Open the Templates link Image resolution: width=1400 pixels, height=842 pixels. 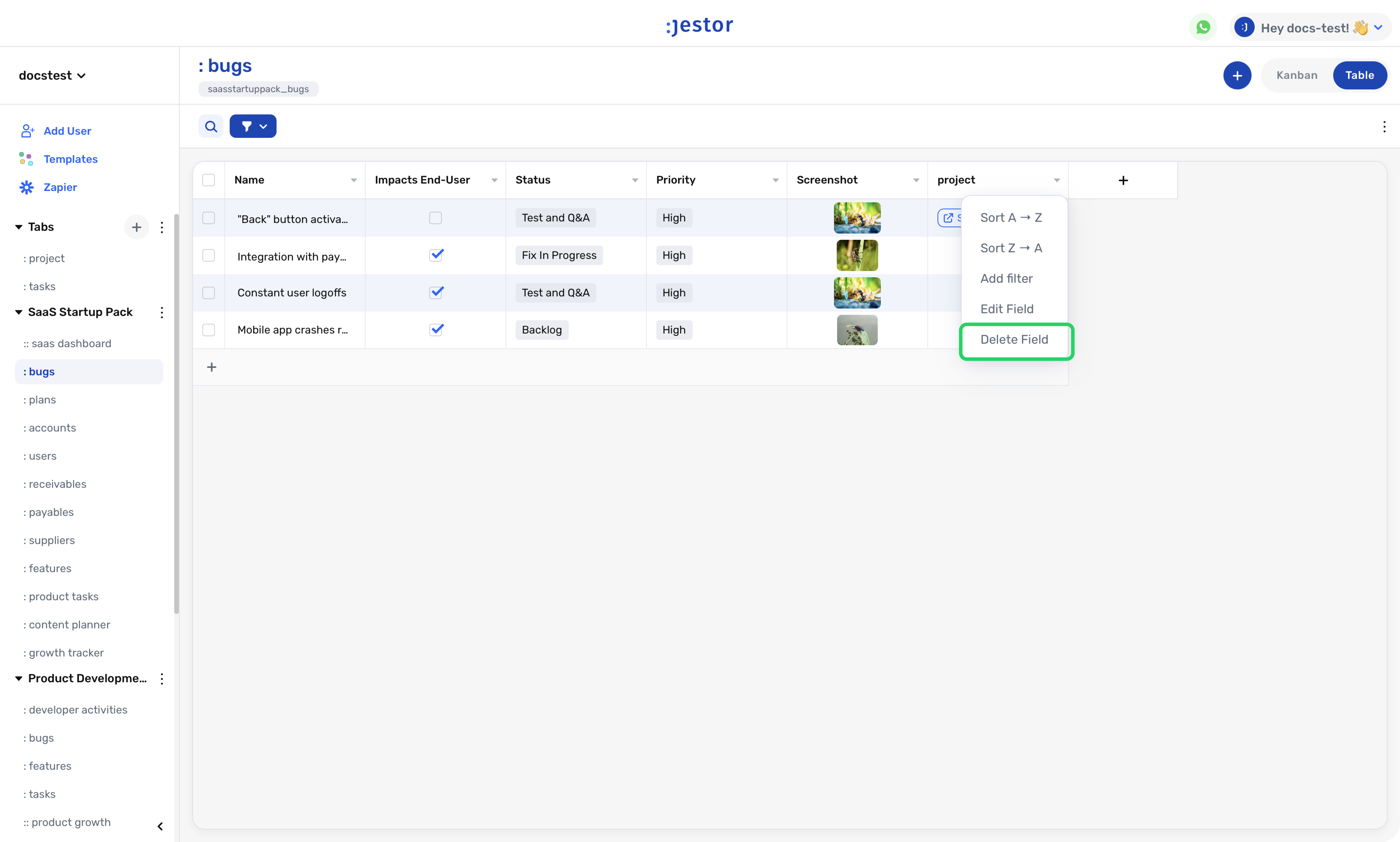tap(70, 159)
